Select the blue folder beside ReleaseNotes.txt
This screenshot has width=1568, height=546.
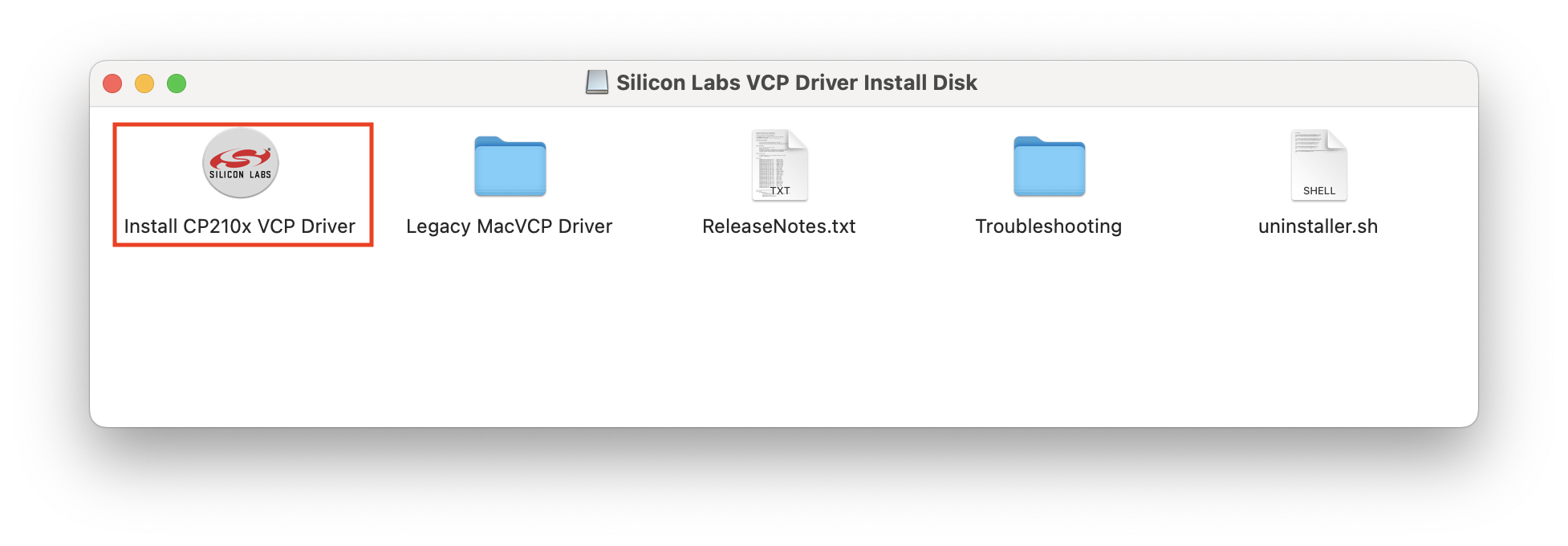pyautogui.click(x=510, y=167)
